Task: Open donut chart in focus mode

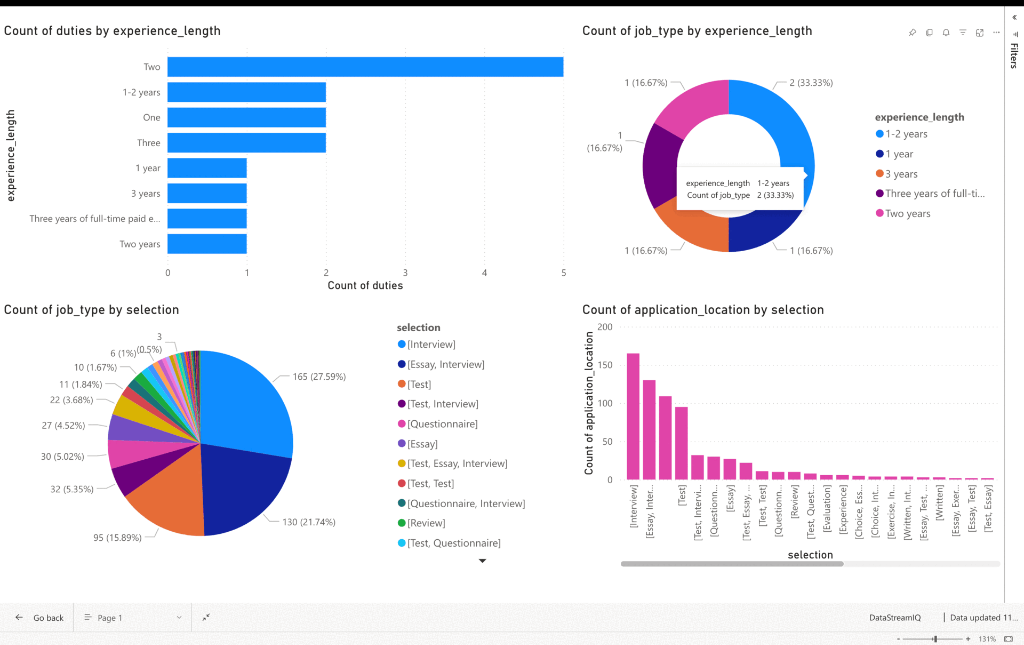Action: point(979,33)
